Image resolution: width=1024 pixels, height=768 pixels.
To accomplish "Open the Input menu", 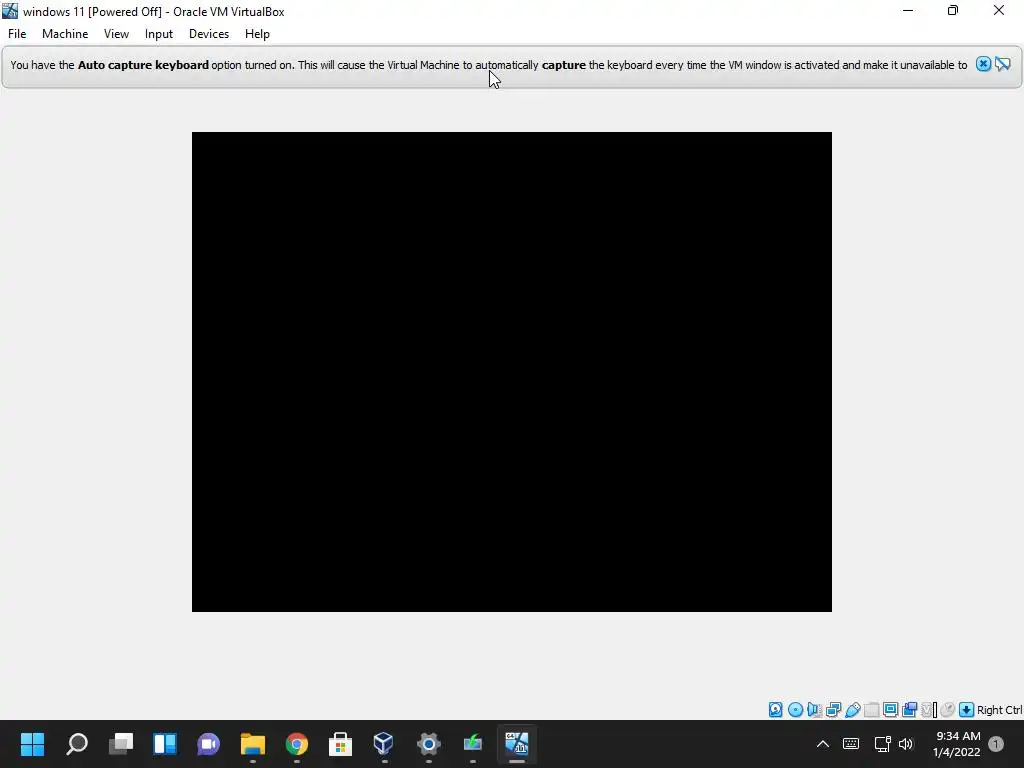I will tap(159, 34).
